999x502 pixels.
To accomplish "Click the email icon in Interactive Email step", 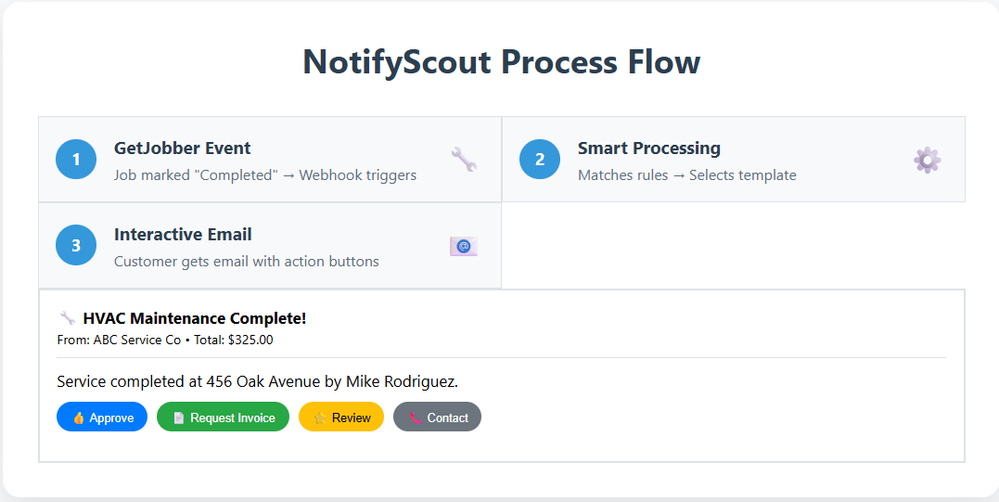I will [x=463, y=246].
